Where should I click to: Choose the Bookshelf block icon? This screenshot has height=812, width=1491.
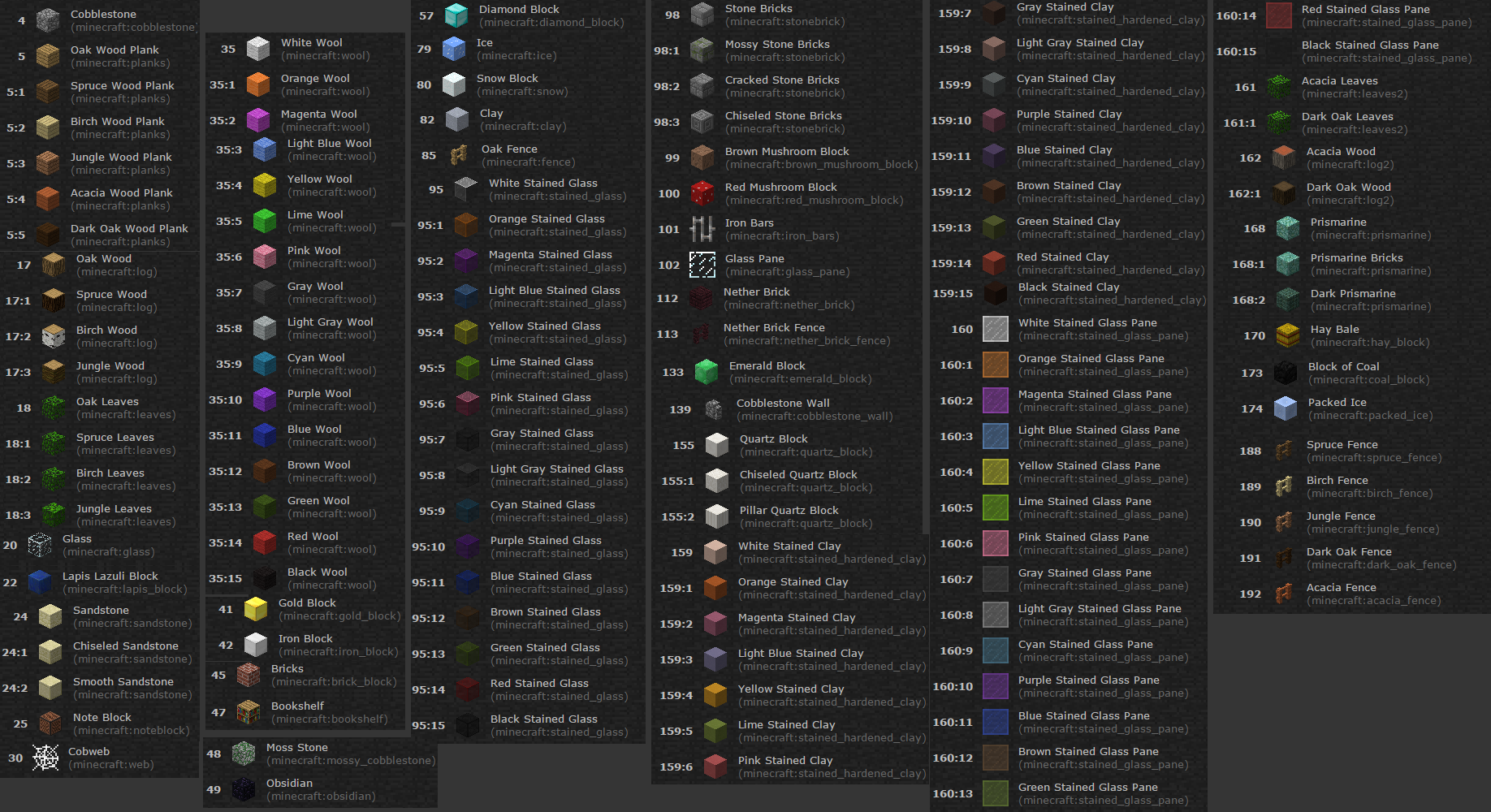[248, 712]
